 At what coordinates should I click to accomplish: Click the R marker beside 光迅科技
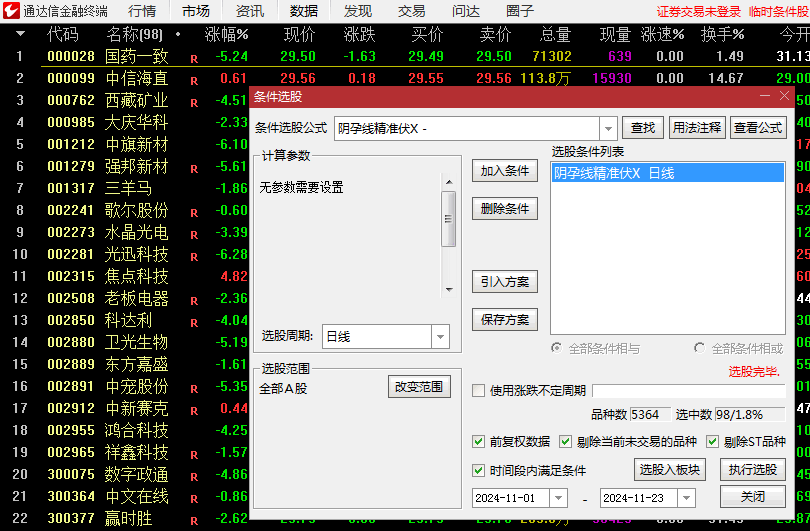coord(194,257)
